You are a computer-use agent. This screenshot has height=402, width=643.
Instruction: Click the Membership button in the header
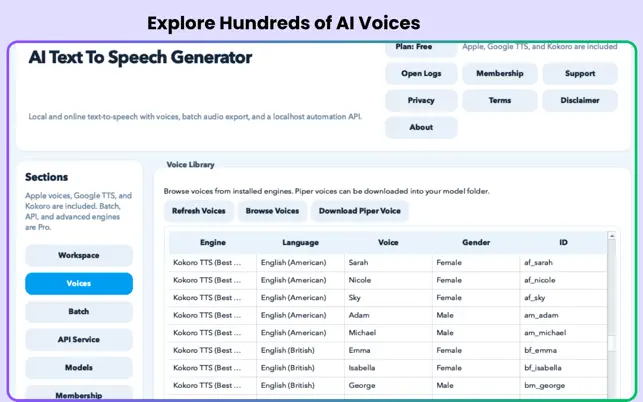[499, 73]
